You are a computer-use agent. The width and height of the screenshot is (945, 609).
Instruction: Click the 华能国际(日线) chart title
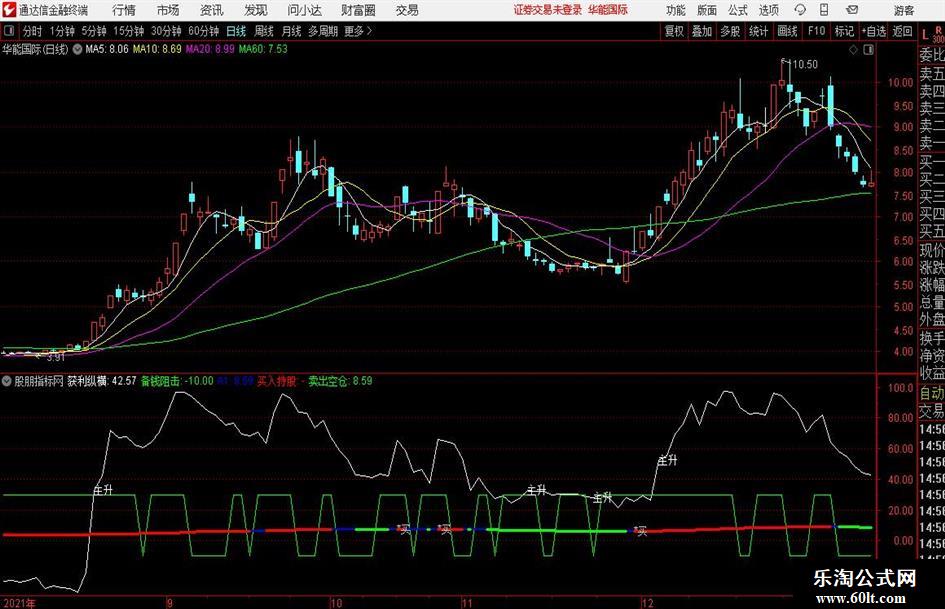click(x=35, y=49)
